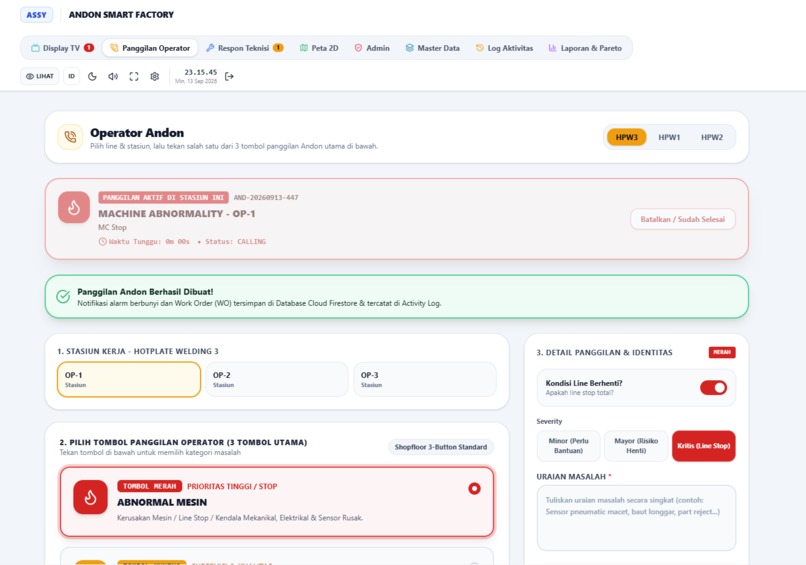Click the Waktu Tunggu clock icon
The height and width of the screenshot is (565, 806).
[x=102, y=241]
